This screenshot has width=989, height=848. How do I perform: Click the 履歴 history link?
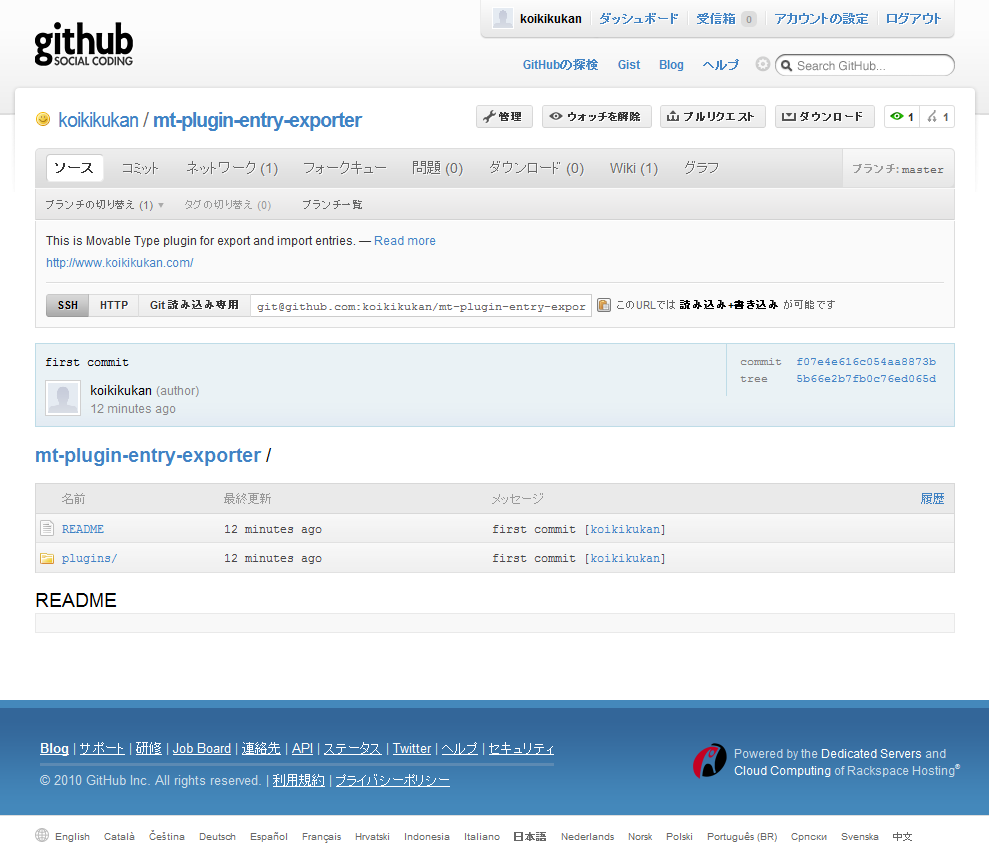pos(932,498)
